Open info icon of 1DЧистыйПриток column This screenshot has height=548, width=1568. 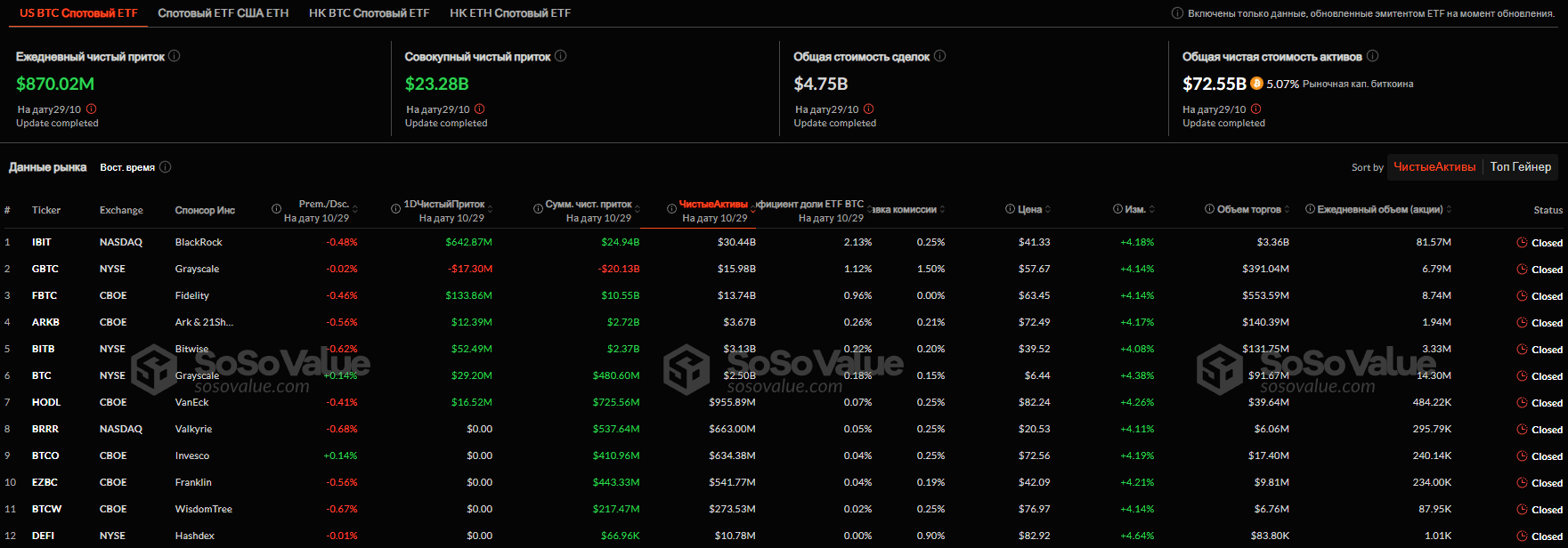(x=396, y=209)
